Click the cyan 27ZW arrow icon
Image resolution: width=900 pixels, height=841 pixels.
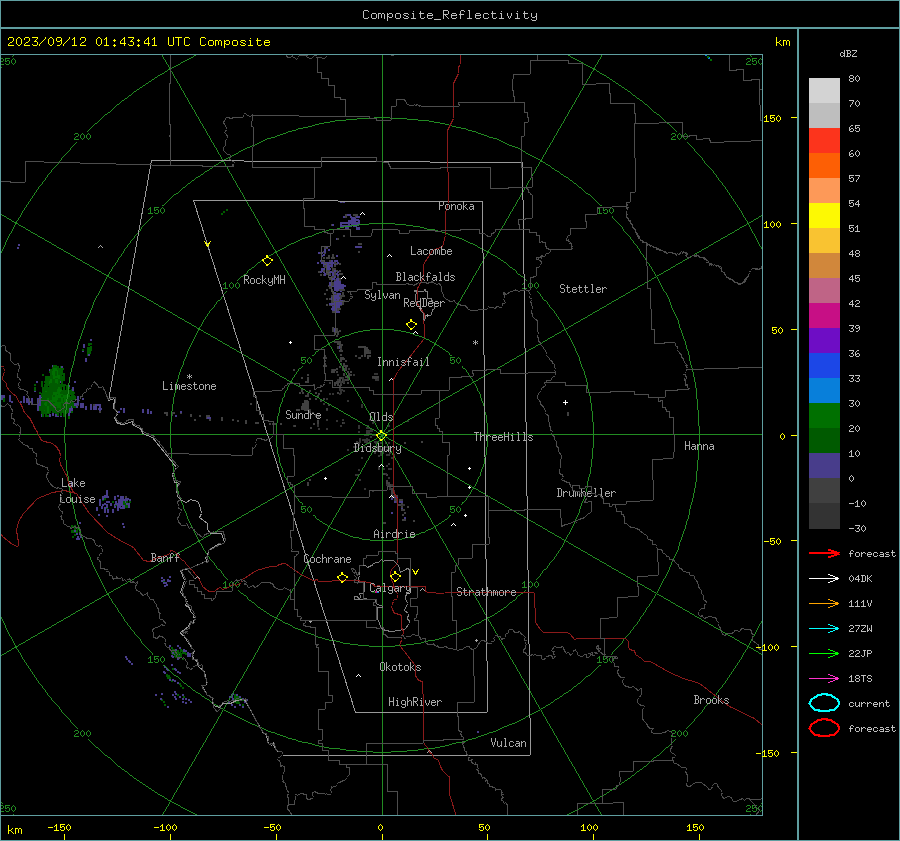824,629
